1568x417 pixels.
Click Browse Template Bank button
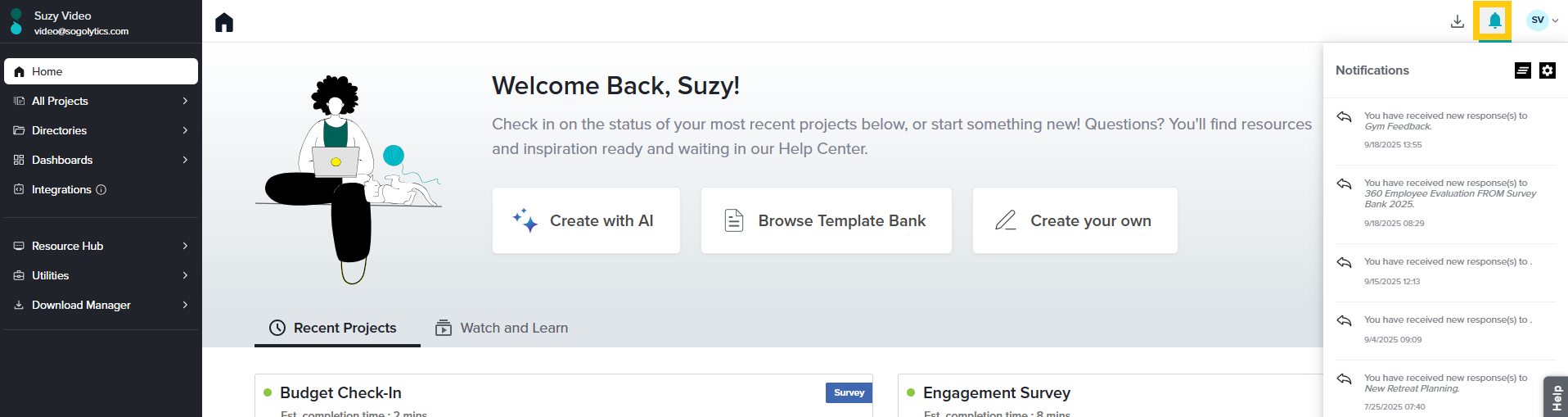coord(826,220)
